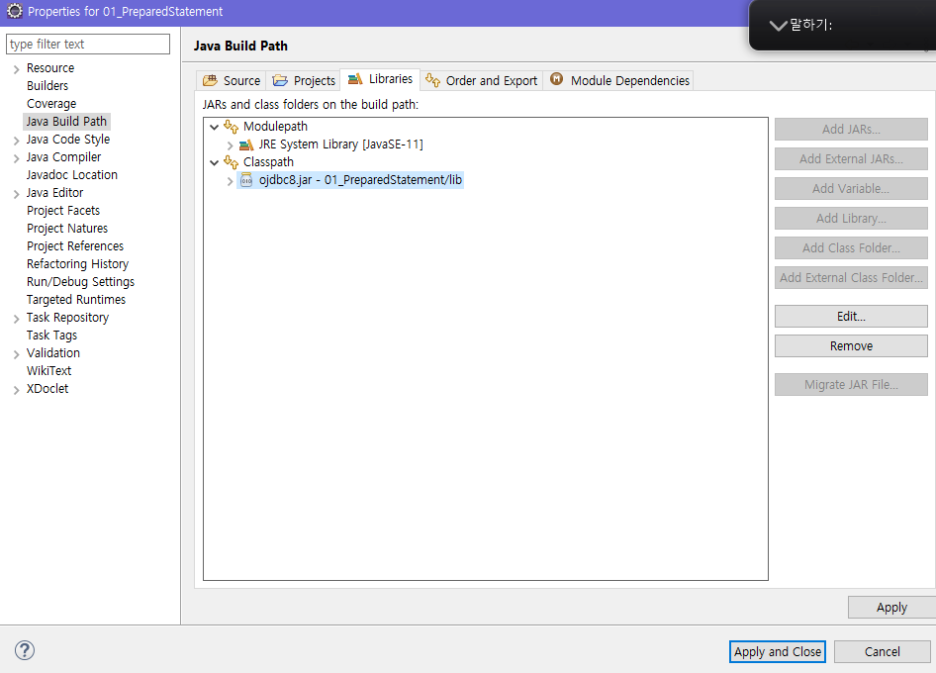Screen dimensions: 936x673
Task: Open the Run/Debug Settings page
Action: coord(80,282)
